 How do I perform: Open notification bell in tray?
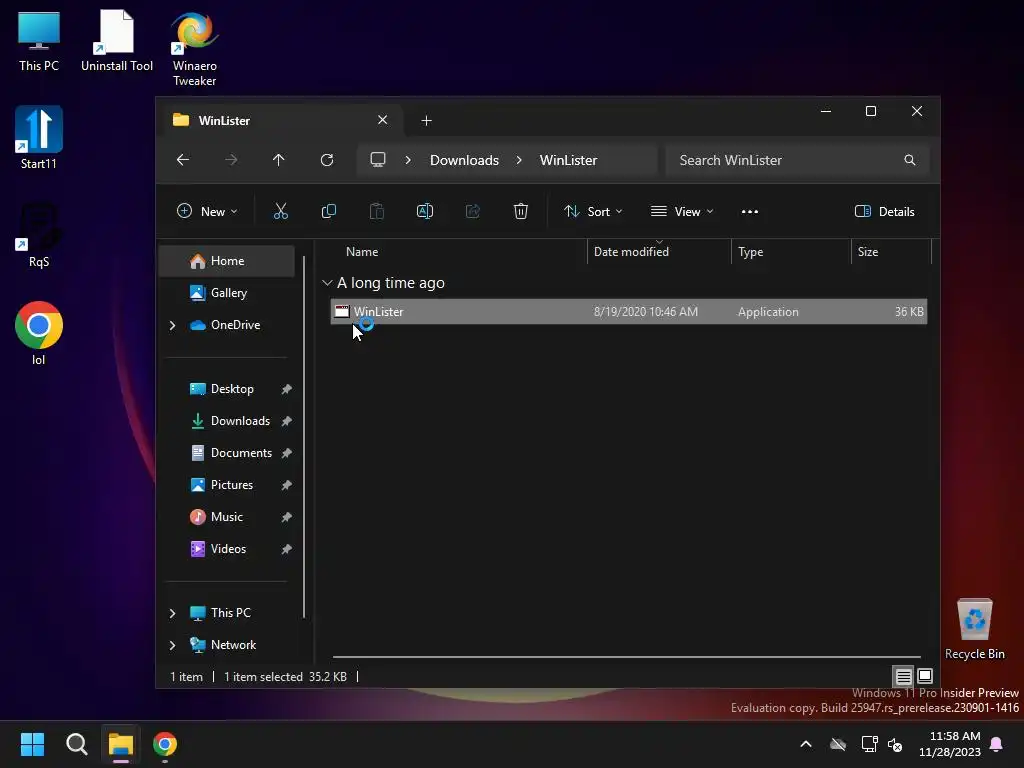click(x=997, y=744)
